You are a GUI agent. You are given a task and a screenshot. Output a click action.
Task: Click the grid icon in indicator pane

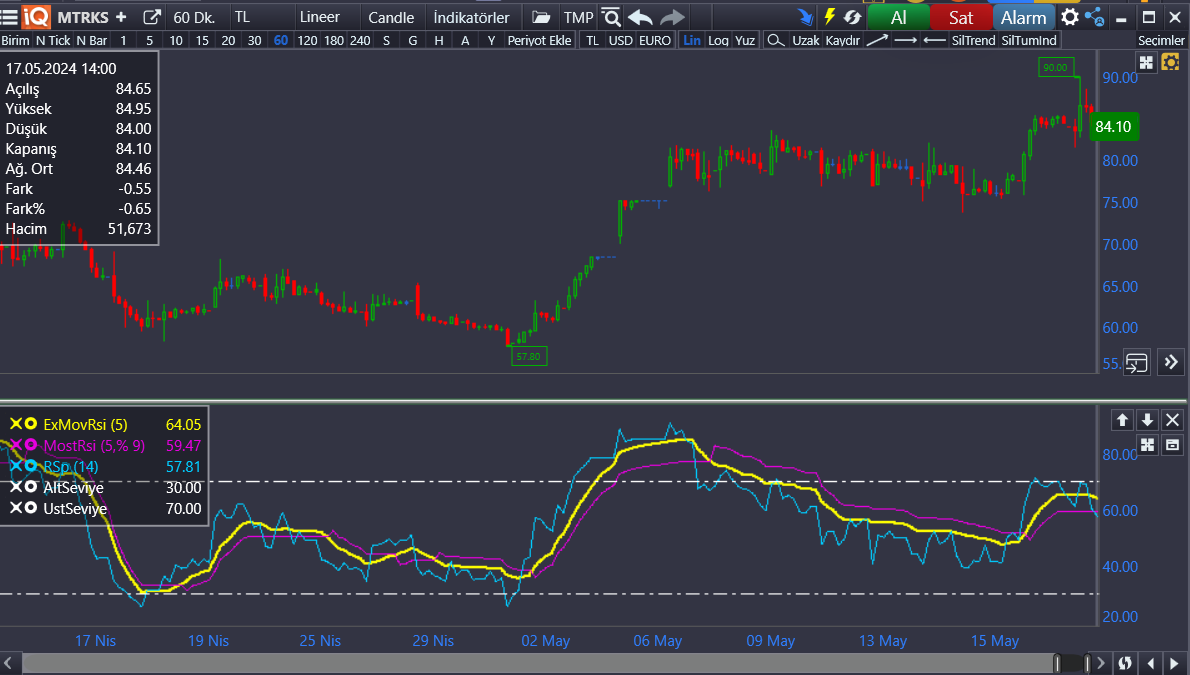(1148, 445)
